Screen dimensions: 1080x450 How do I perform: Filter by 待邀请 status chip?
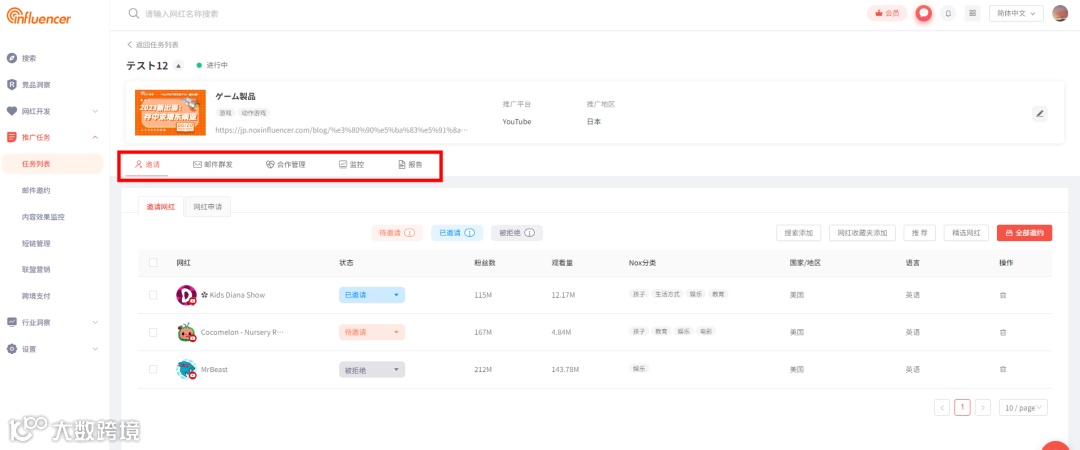point(397,233)
